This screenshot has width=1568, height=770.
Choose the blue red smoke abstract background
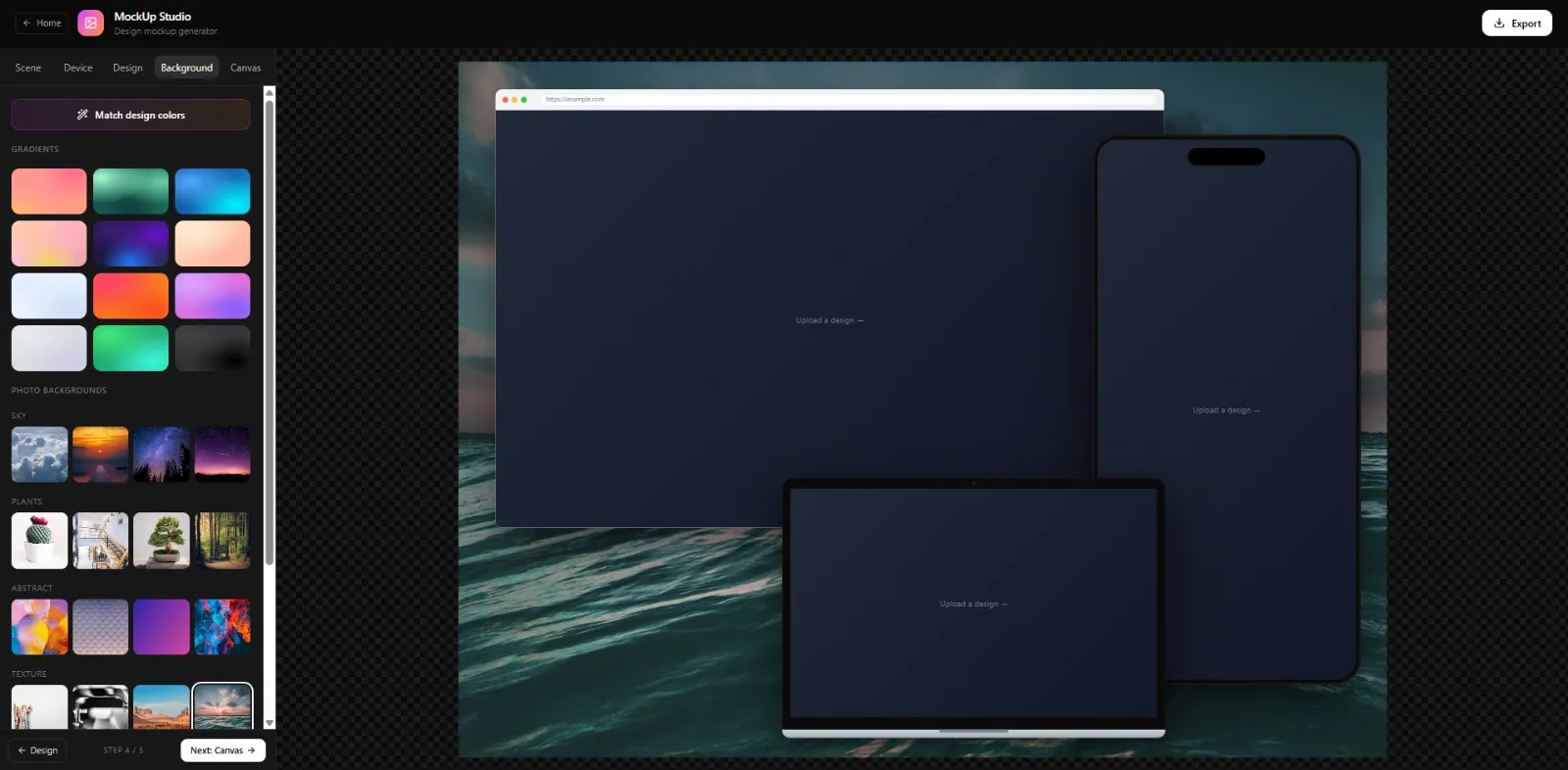point(222,627)
